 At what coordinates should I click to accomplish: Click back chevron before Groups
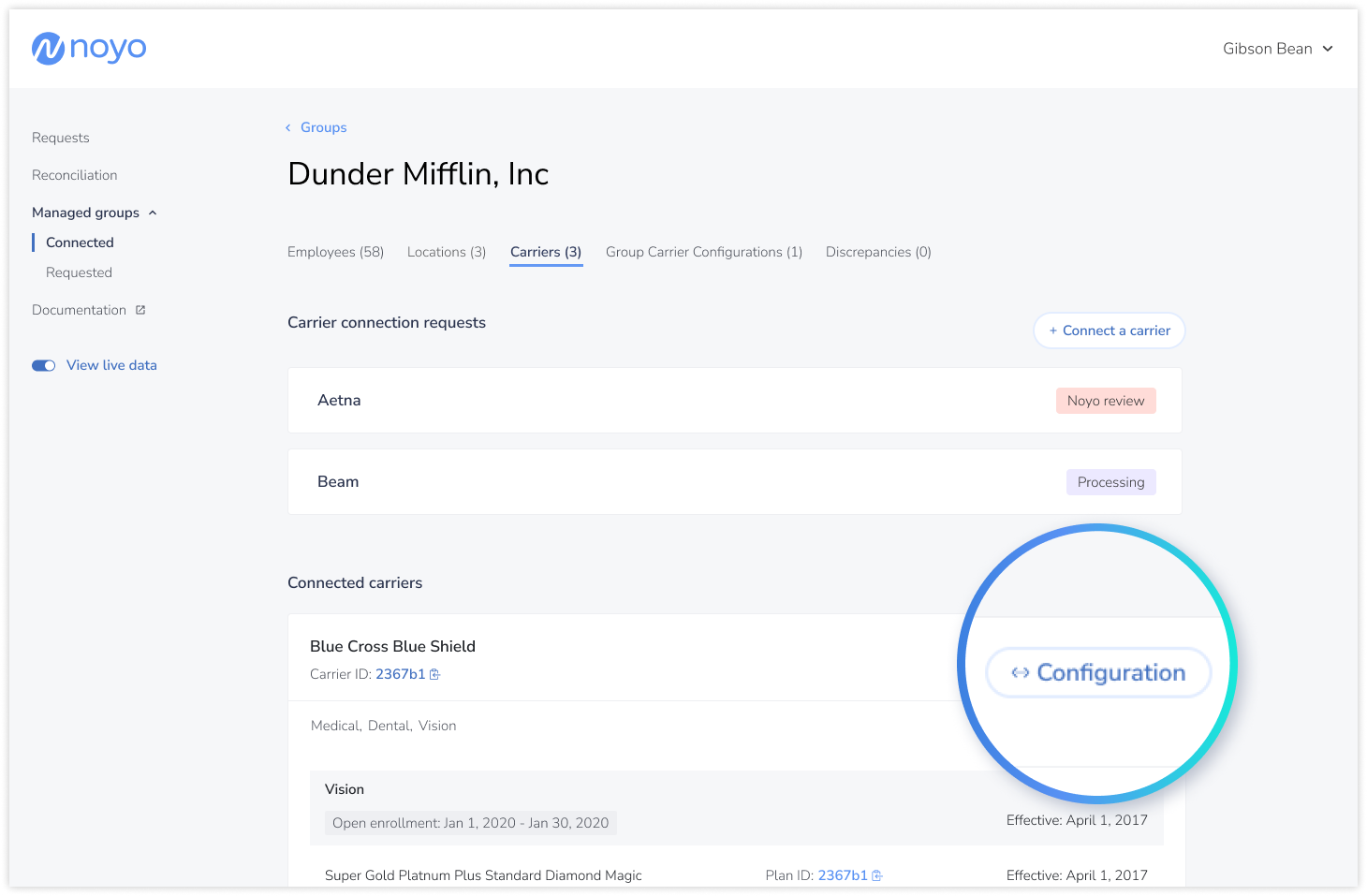pyautogui.click(x=288, y=127)
